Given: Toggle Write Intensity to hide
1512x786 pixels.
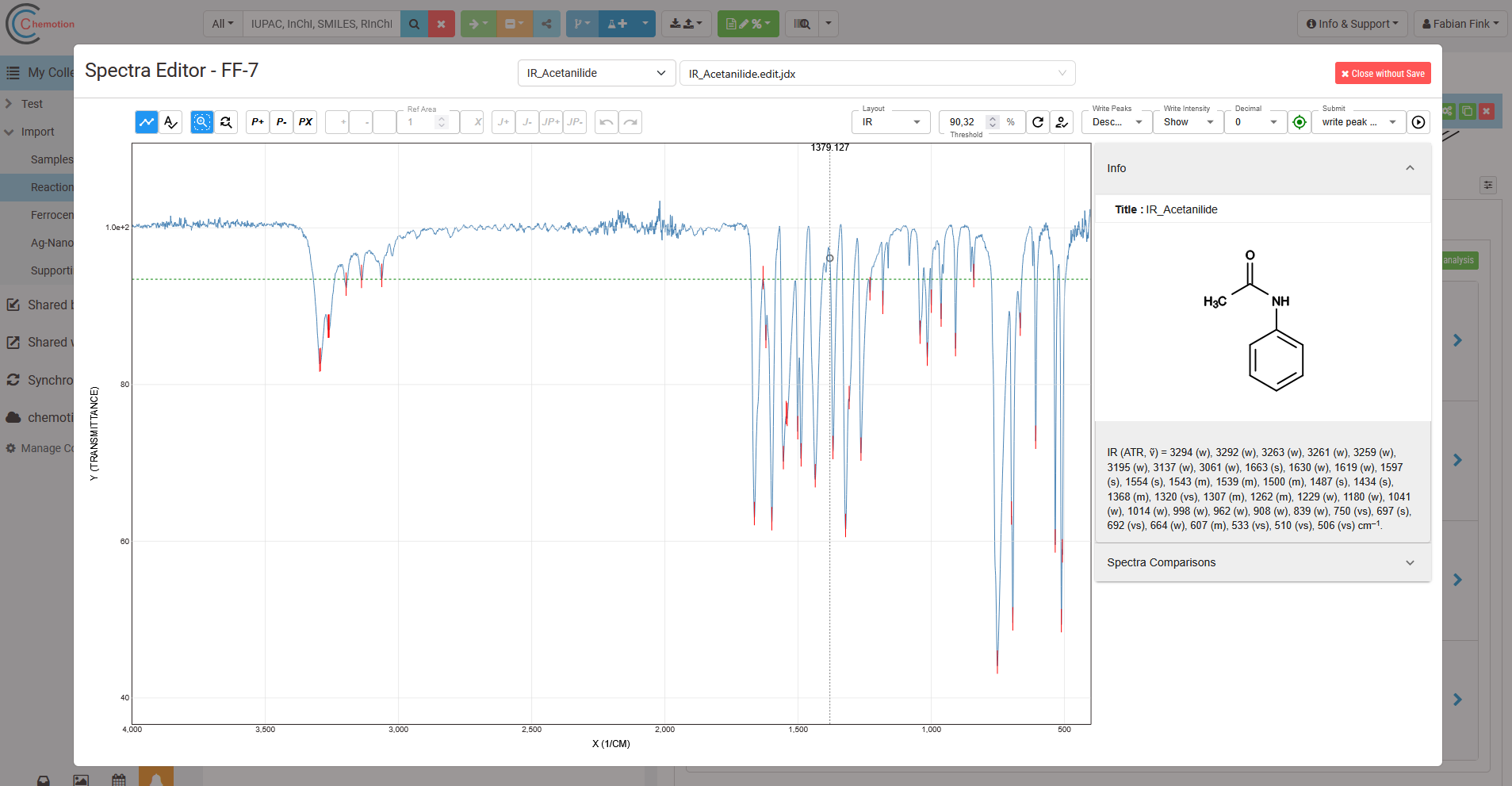Looking at the screenshot, I should coord(1187,122).
